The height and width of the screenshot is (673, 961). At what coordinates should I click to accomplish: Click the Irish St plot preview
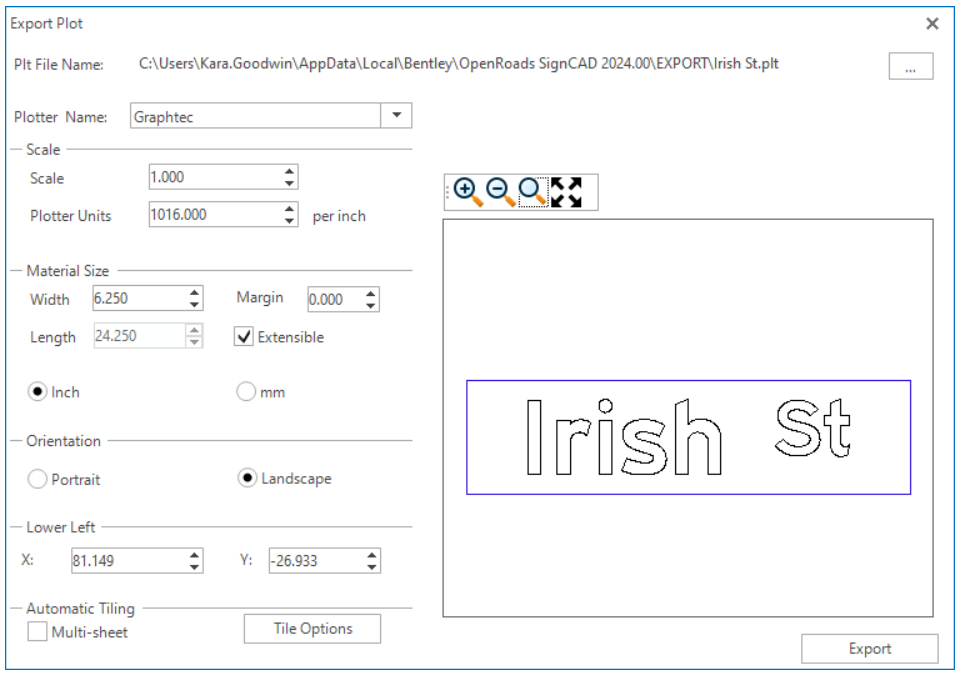pos(688,437)
